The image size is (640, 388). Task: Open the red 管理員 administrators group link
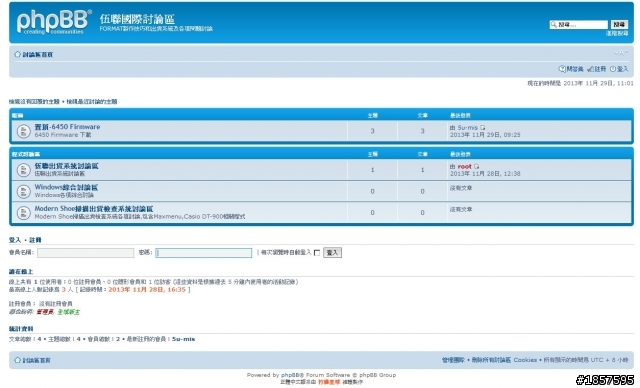pyautogui.click(x=45, y=312)
